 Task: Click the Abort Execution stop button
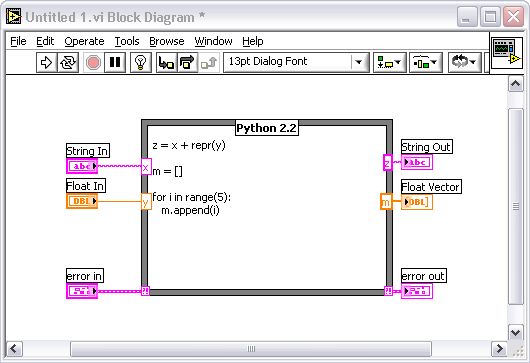[93, 62]
